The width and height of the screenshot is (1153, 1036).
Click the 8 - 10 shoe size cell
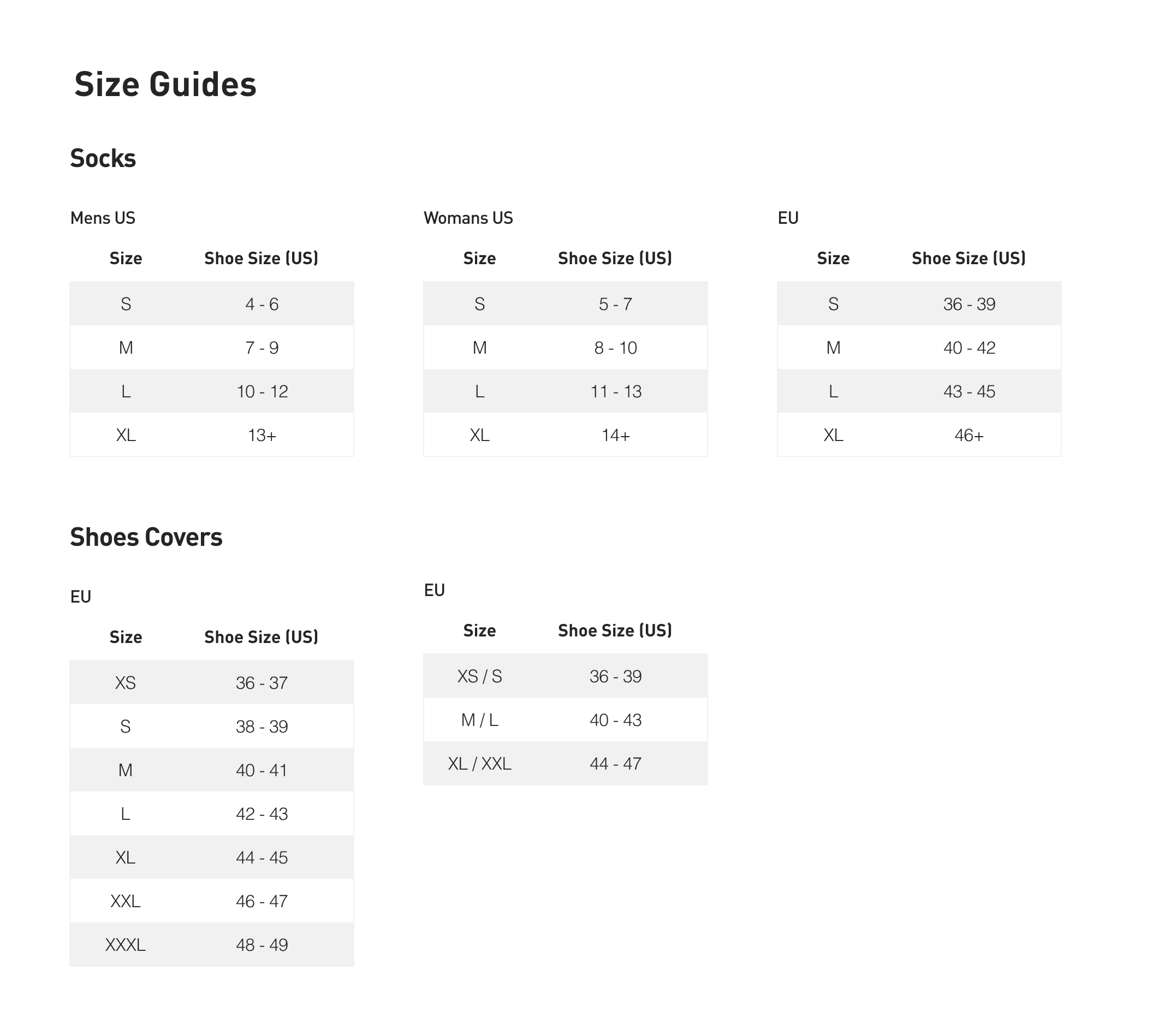[x=615, y=348]
